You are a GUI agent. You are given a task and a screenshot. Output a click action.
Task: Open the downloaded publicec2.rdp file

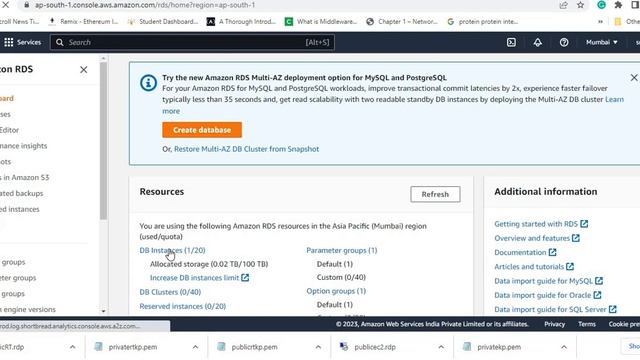368,347
